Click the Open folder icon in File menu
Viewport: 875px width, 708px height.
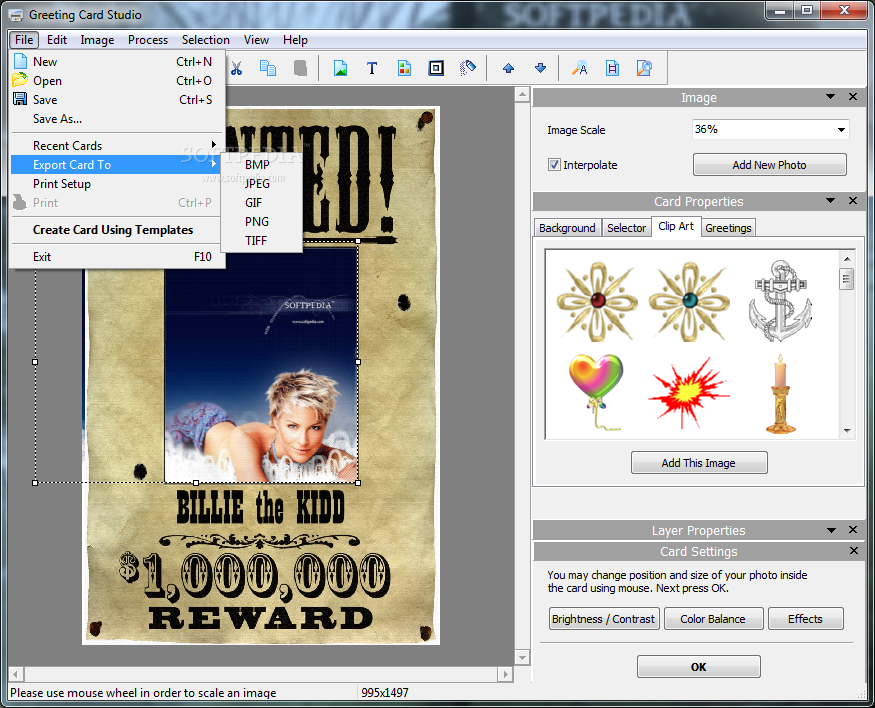point(20,80)
